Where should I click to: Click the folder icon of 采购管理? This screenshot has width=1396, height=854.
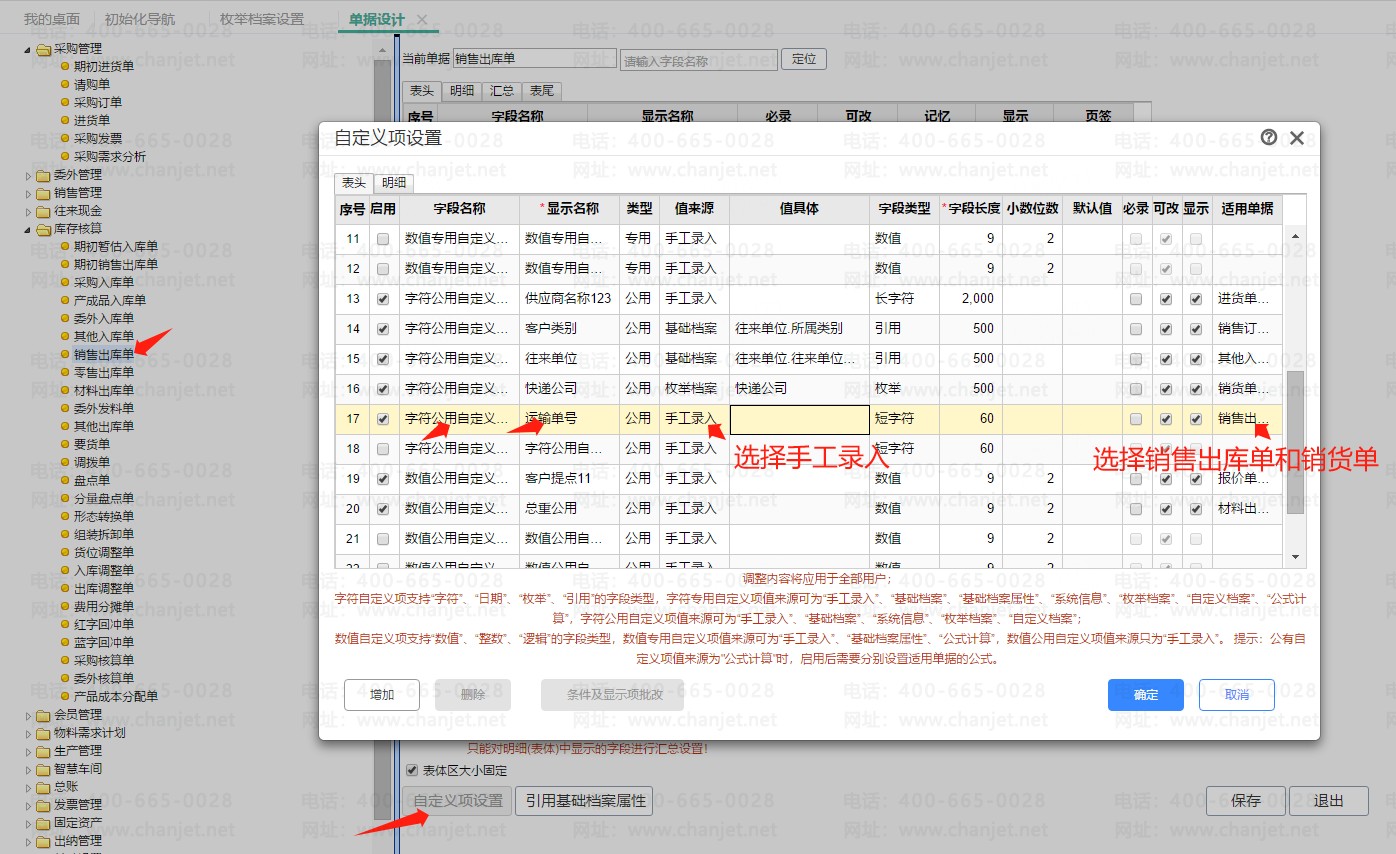pos(43,48)
